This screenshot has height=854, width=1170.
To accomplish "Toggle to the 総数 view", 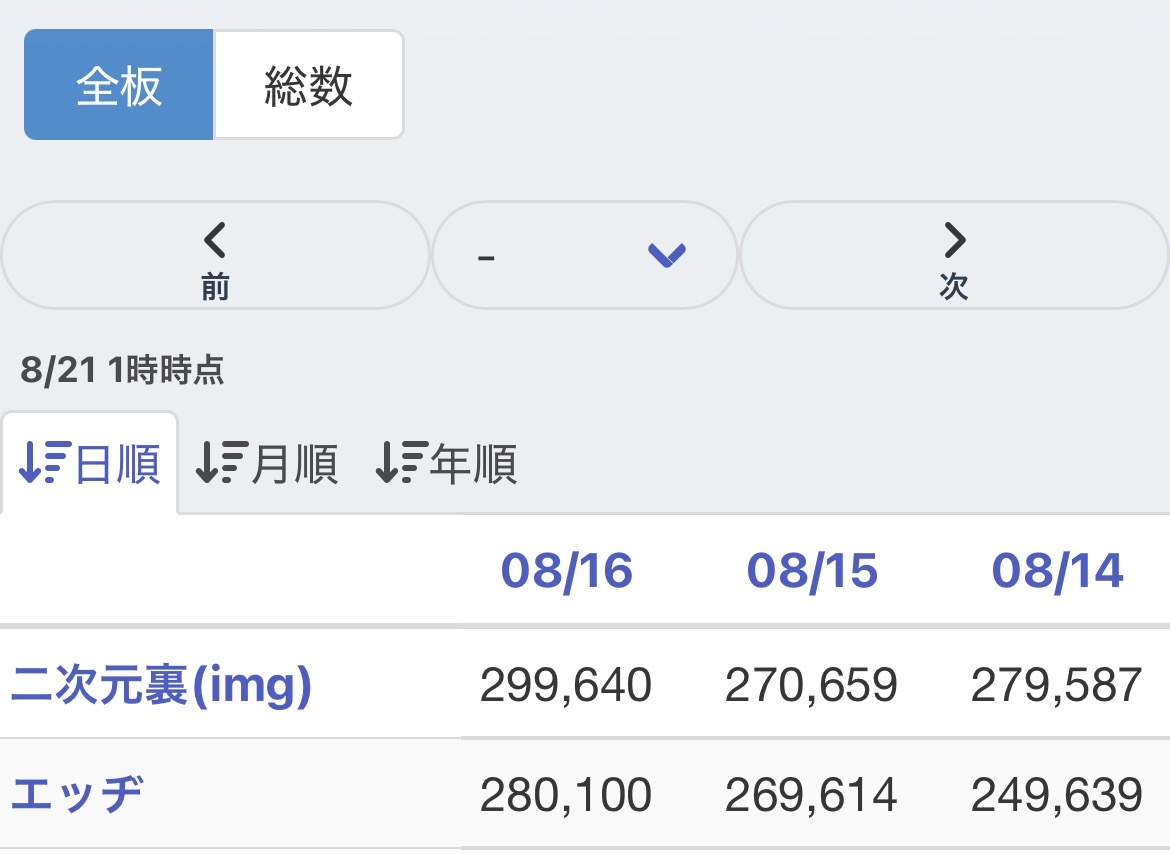I will coord(309,84).
